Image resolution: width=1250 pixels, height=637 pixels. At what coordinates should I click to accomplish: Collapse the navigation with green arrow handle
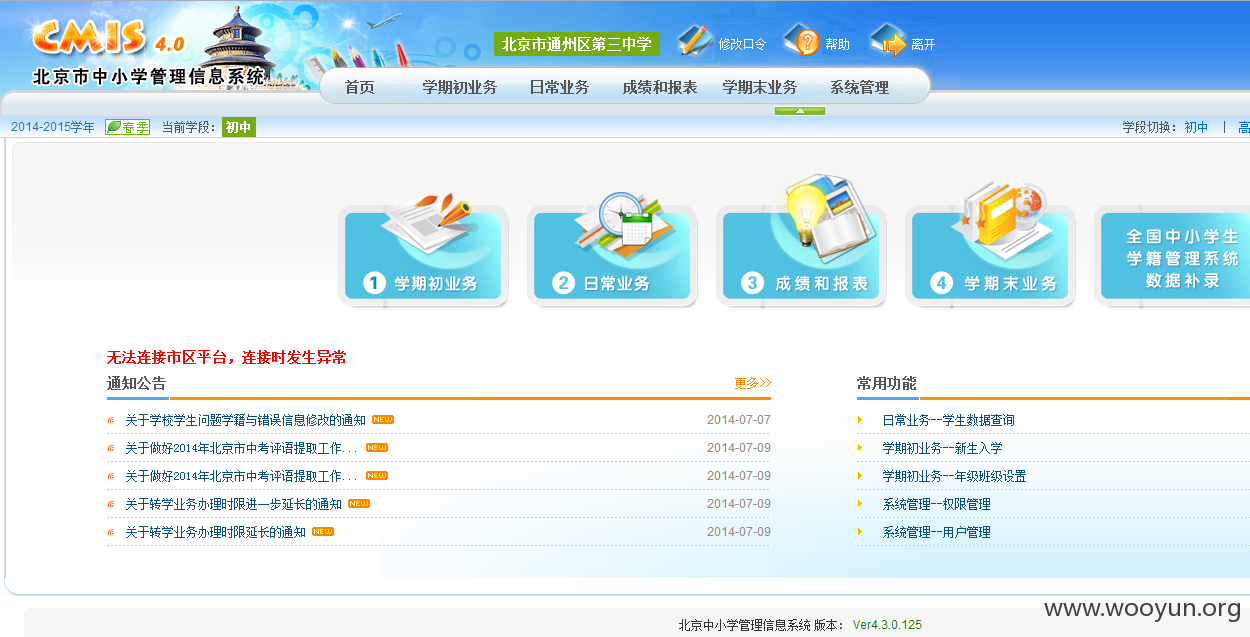(799, 111)
